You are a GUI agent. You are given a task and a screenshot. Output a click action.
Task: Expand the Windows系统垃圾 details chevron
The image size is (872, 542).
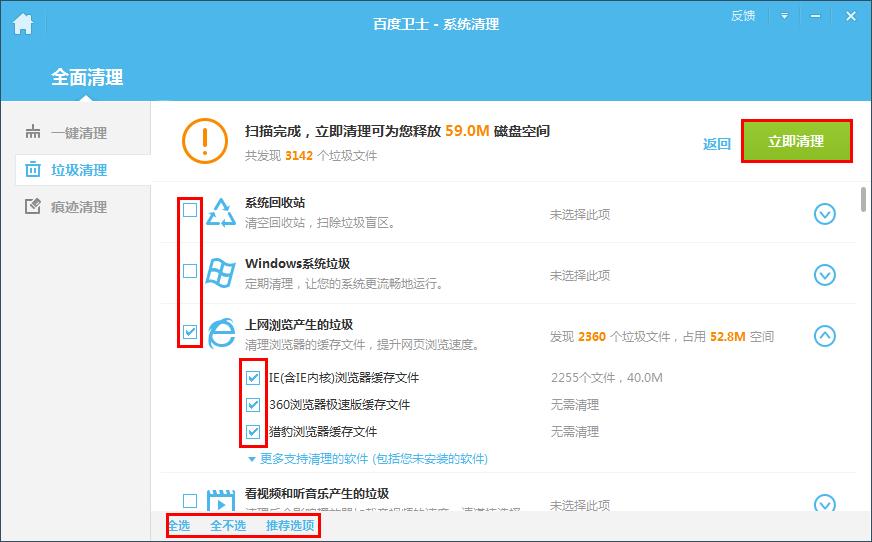pyautogui.click(x=824, y=275)
